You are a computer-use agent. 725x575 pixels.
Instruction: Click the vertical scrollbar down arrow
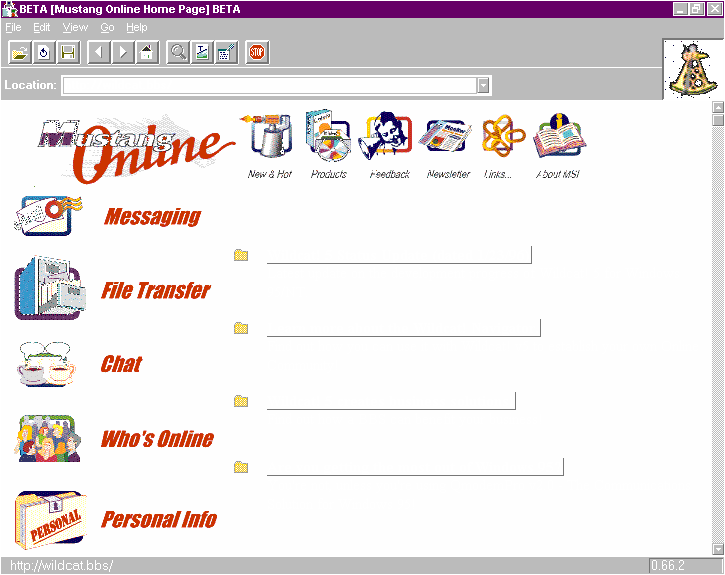(717, 549)
